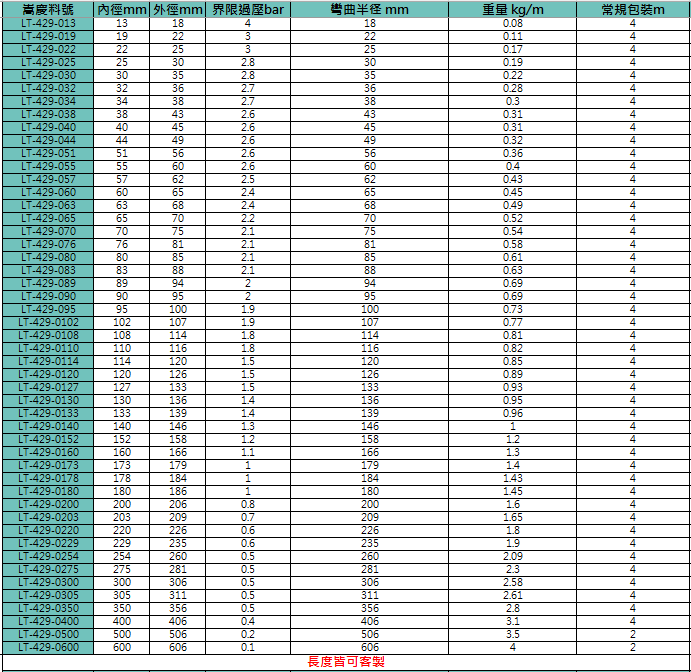
Task: Click the LT-429-022 row label
Action: point(48,49)
